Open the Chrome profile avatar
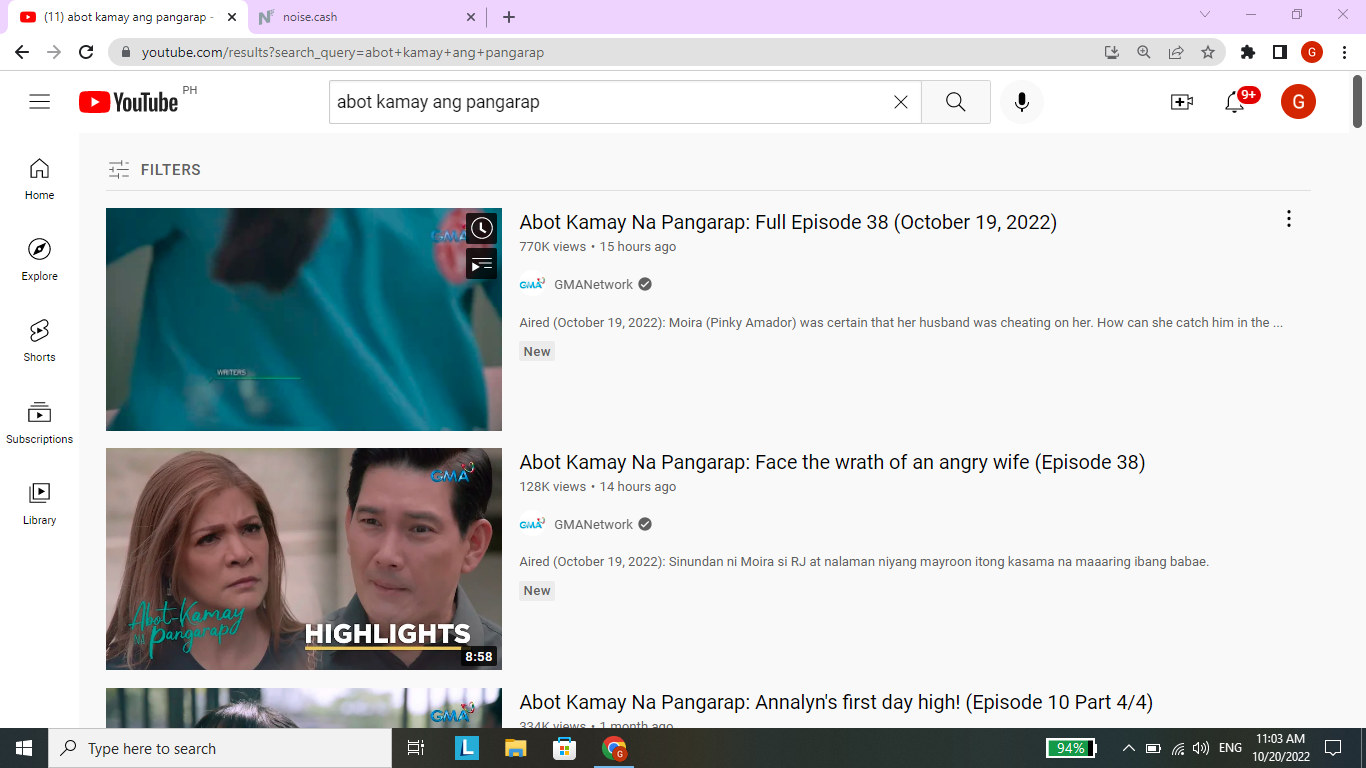 coord(1312,52)
